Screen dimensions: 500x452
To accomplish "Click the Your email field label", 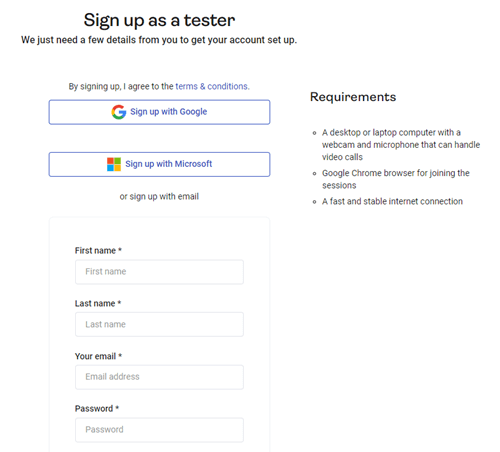I will [x=99, y=356].
